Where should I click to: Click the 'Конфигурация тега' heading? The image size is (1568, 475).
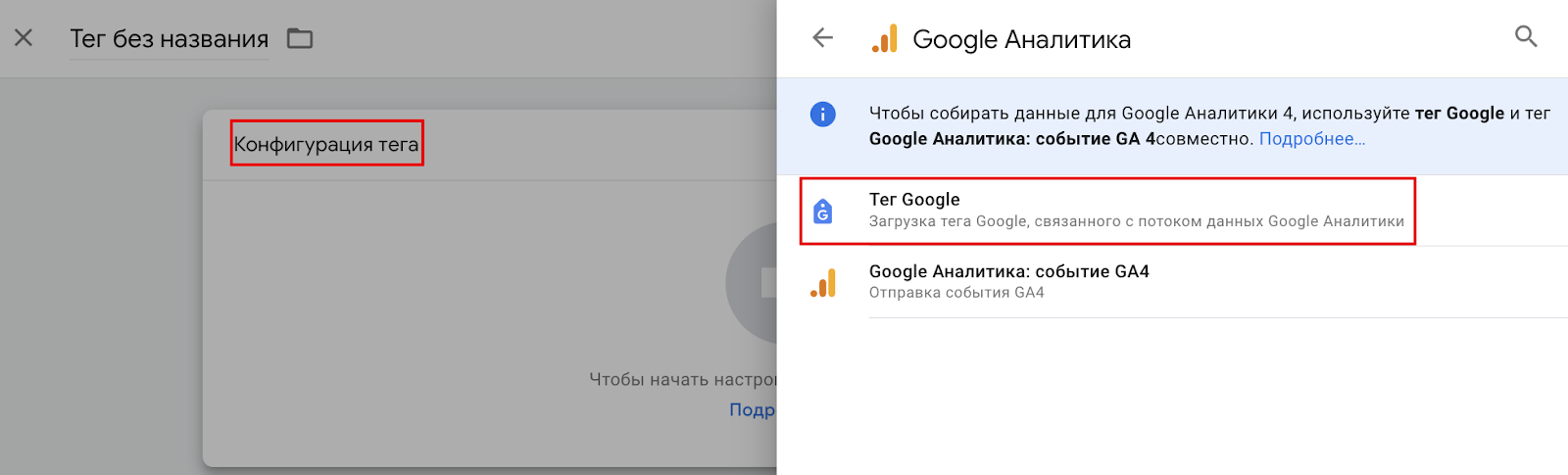(326, 144)
